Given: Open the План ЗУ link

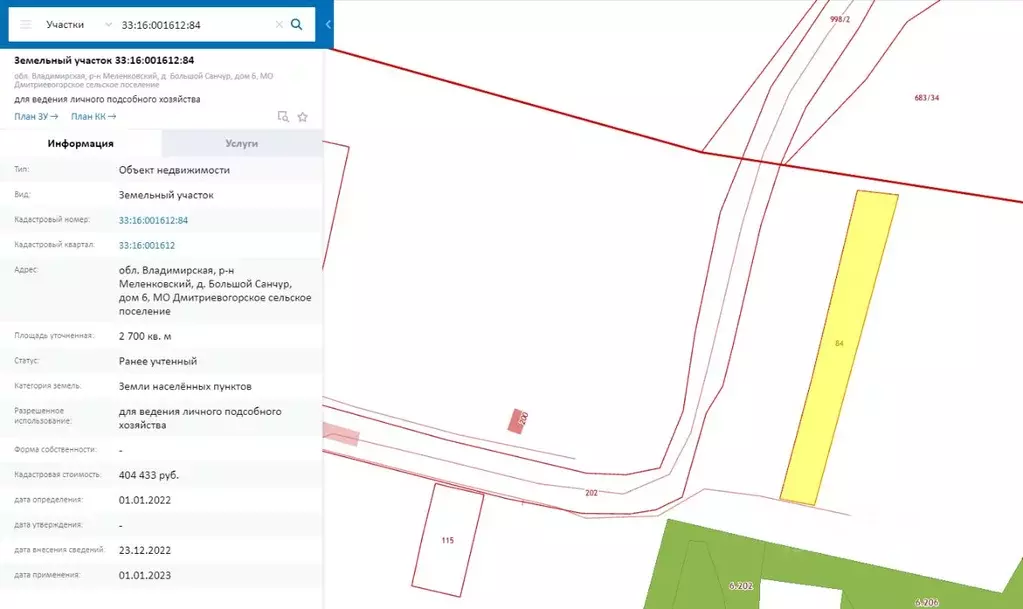Looking at the screenshot, I should (x=36, y=117).
